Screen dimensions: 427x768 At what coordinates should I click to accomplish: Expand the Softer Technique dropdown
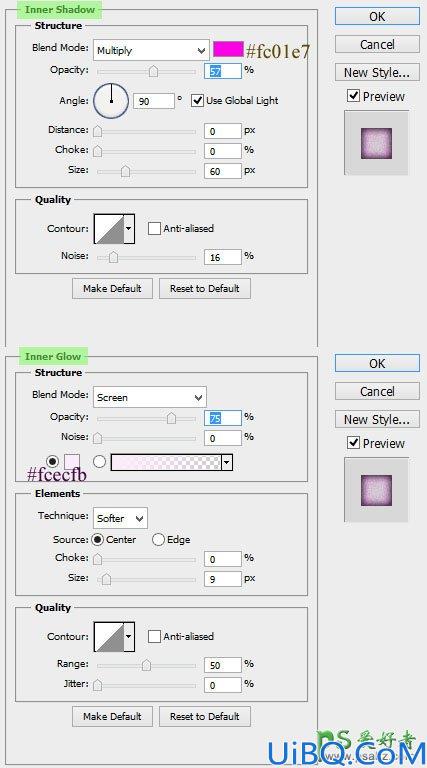[120, 518]
